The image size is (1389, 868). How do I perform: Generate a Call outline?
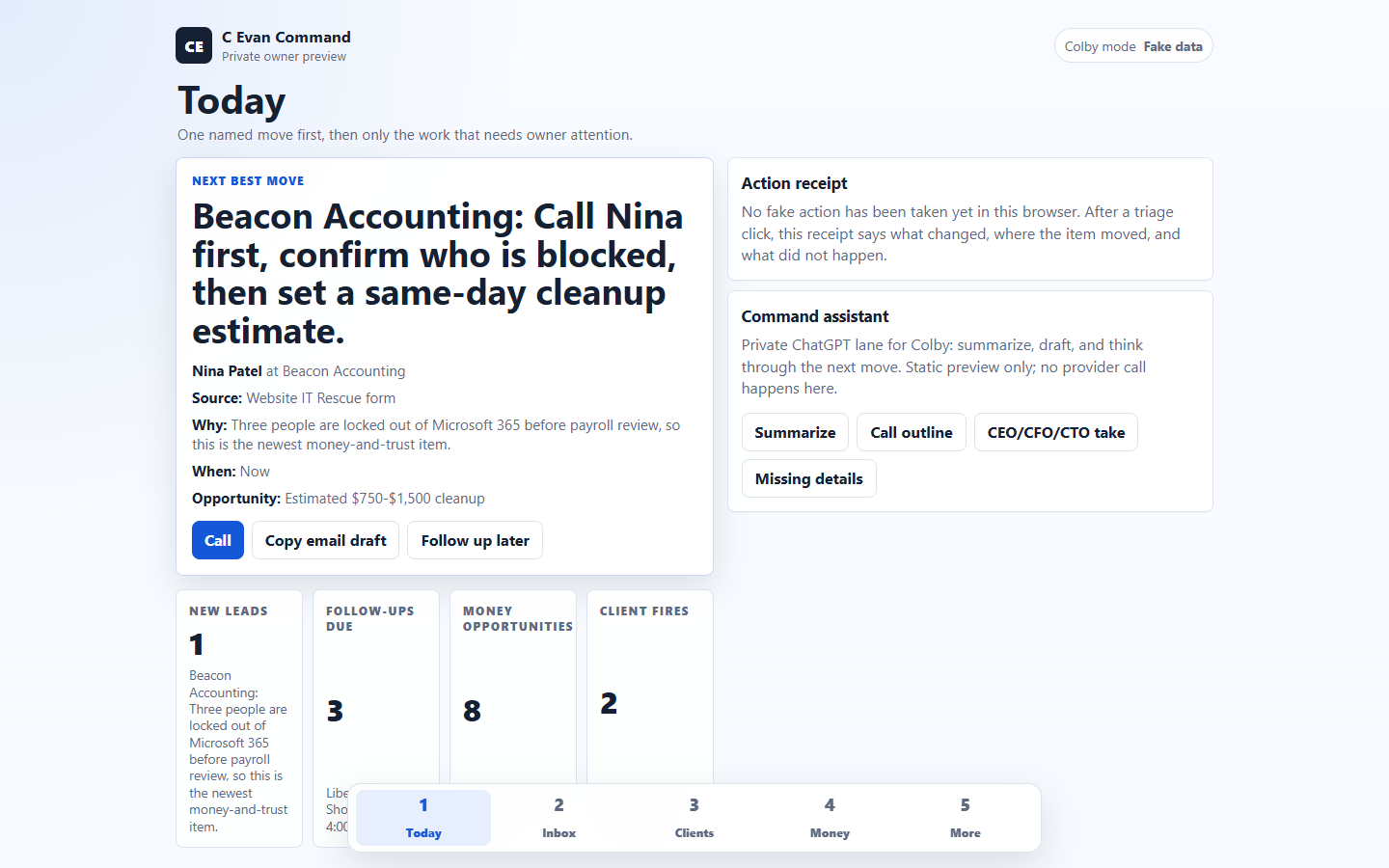[x=912, y=432]
